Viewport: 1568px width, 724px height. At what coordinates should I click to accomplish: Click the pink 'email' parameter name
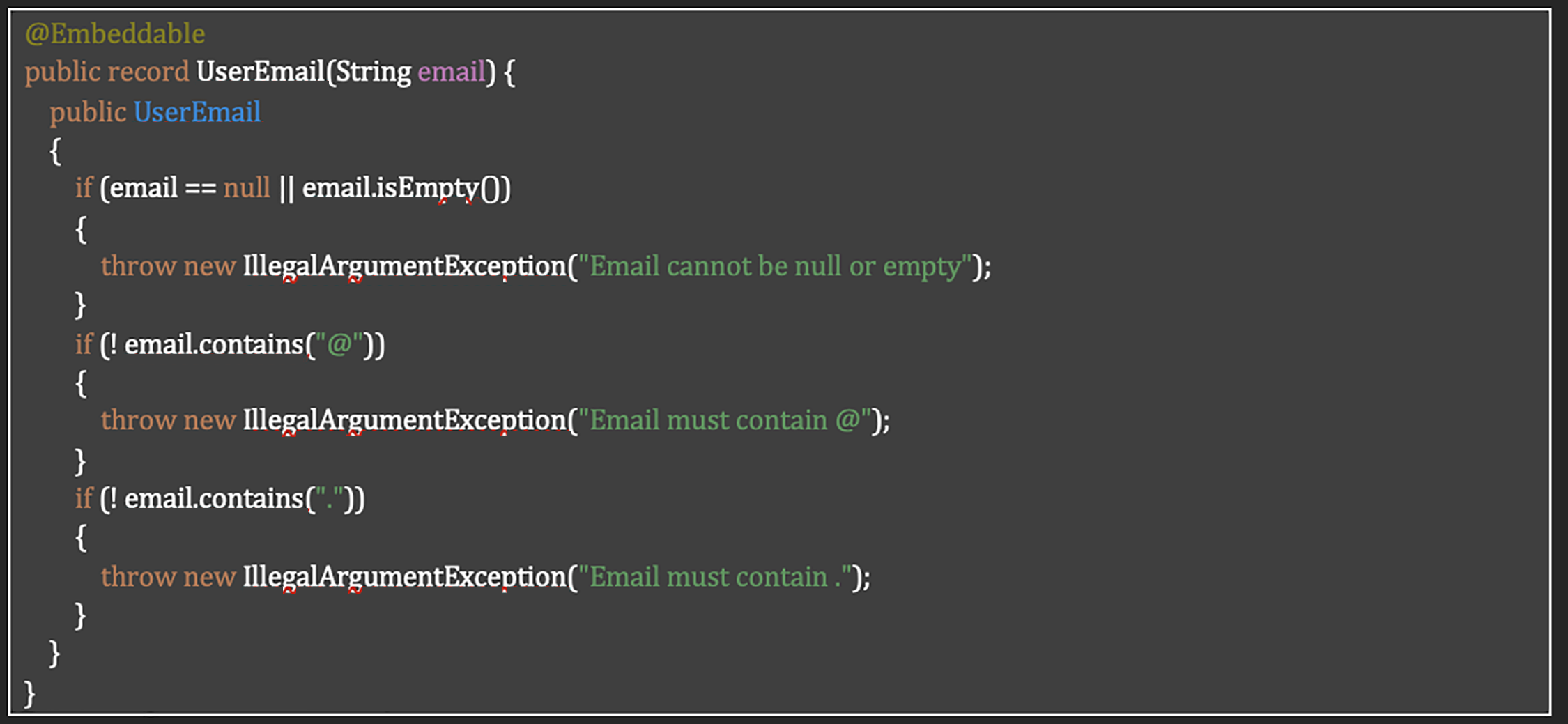pos(451,72)
